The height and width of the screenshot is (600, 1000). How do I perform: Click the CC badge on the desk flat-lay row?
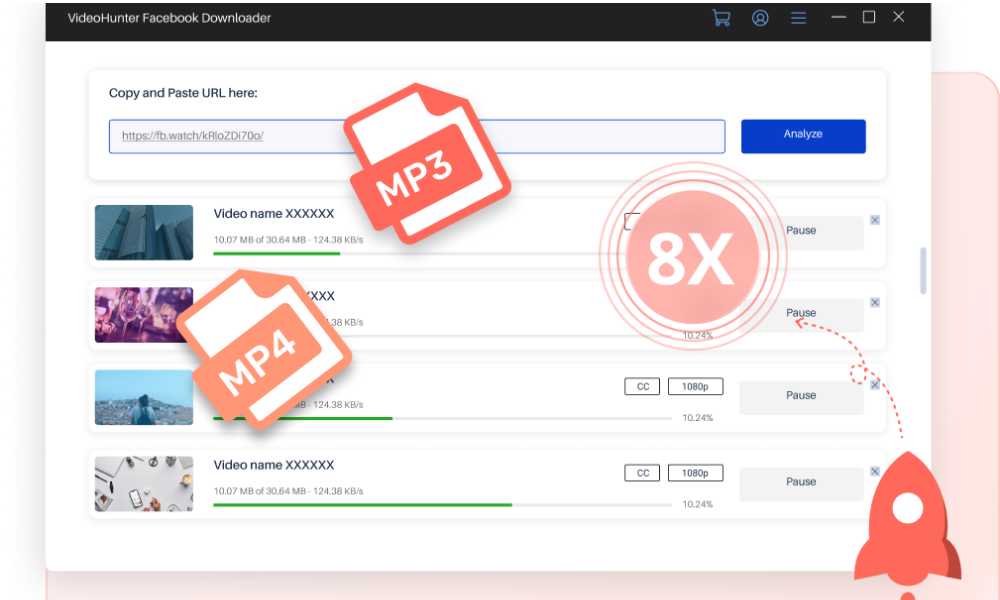pyautogui.click(x=642, y=473)
